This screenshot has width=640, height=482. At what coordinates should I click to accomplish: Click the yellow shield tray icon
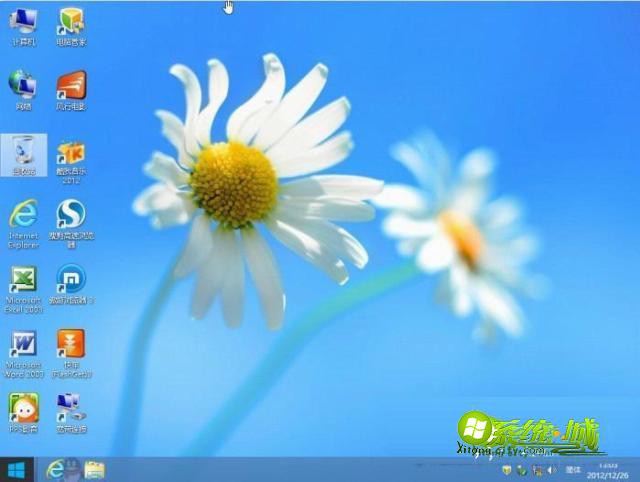click(507, 470)
